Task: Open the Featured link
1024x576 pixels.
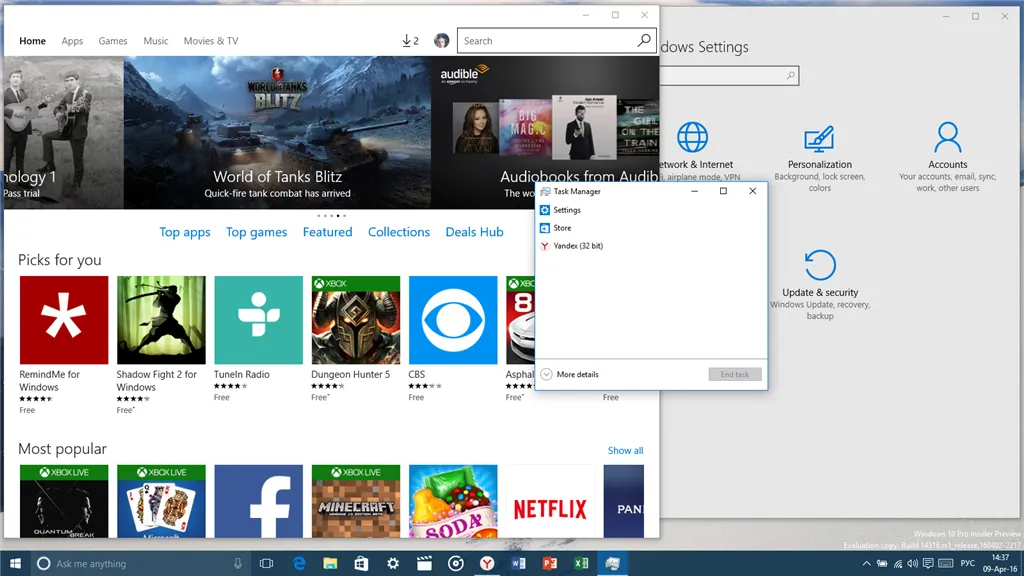Action: pos(327,232)
